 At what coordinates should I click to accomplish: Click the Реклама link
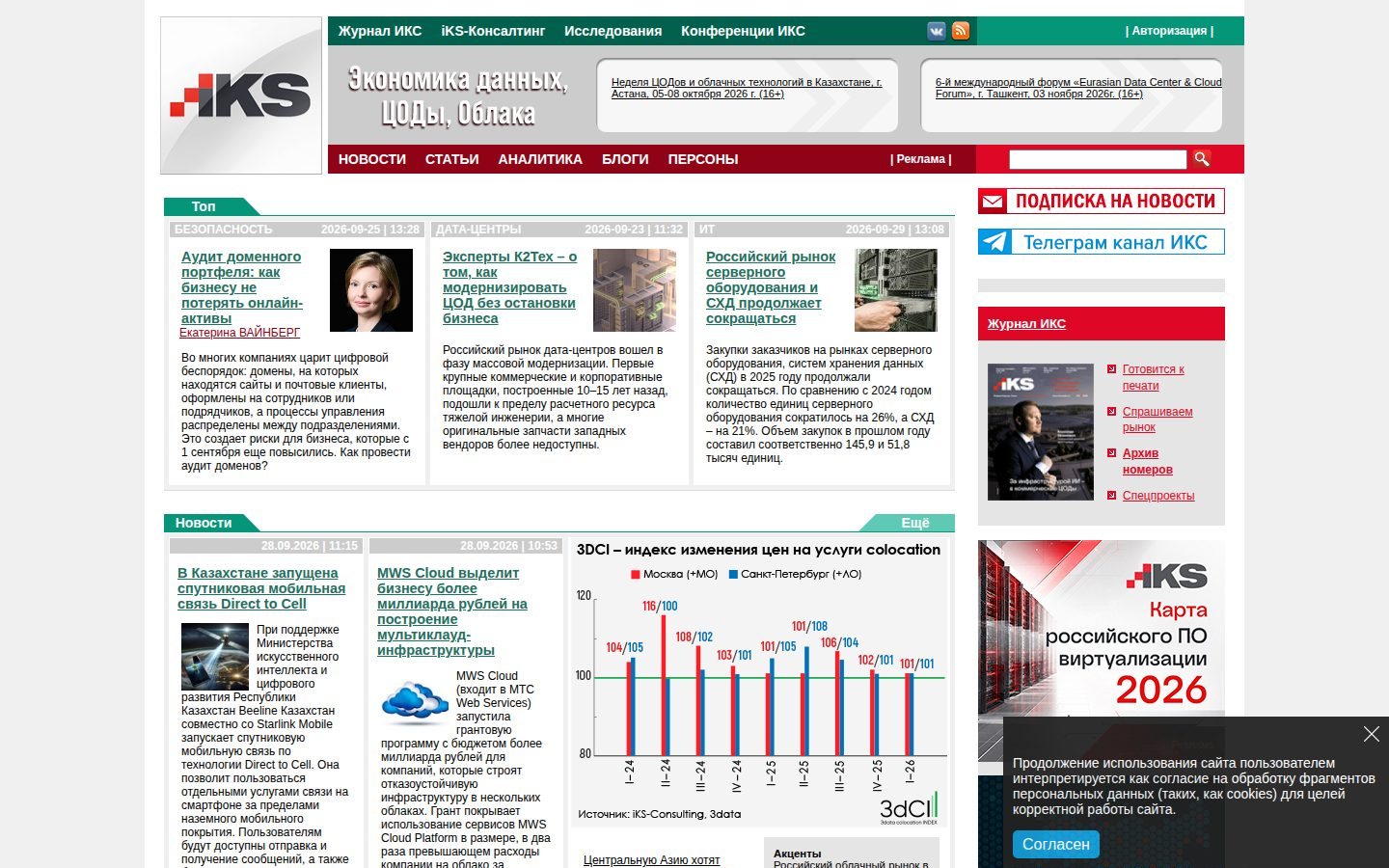click(x=921, y=159)
